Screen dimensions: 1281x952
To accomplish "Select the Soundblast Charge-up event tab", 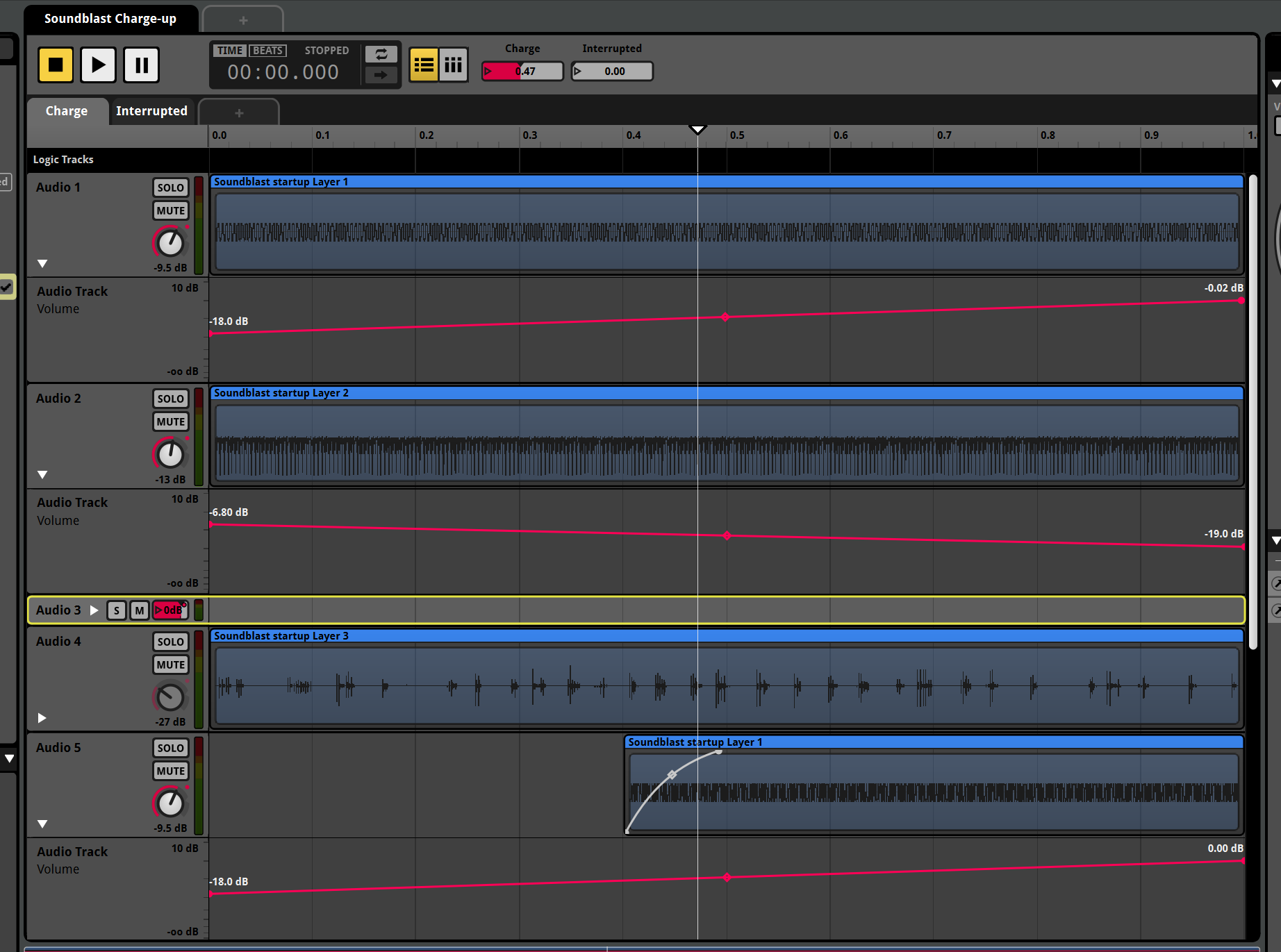I will (x=110, y=19).
